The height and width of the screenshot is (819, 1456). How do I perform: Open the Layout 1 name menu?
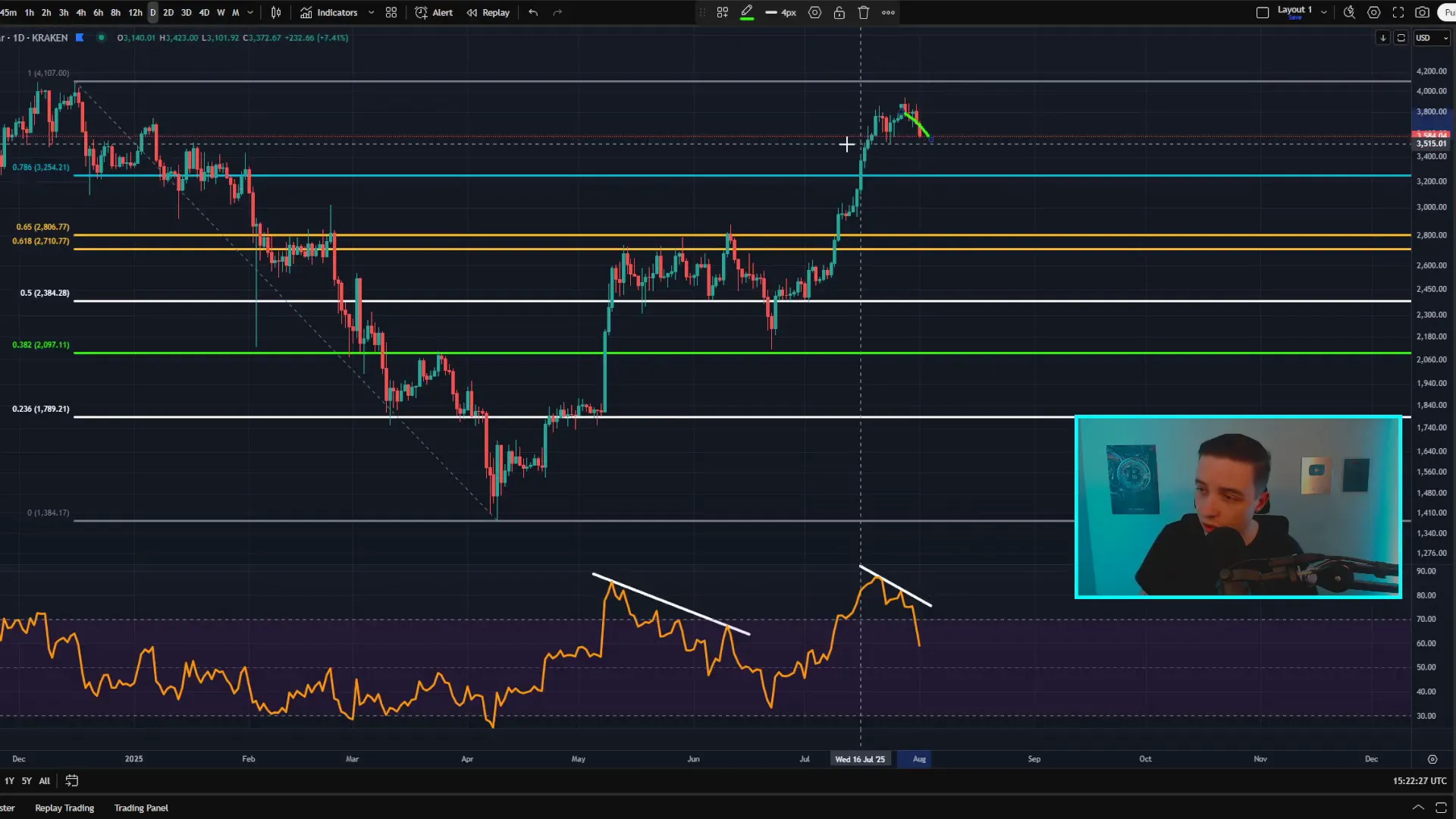point(1294,11)
